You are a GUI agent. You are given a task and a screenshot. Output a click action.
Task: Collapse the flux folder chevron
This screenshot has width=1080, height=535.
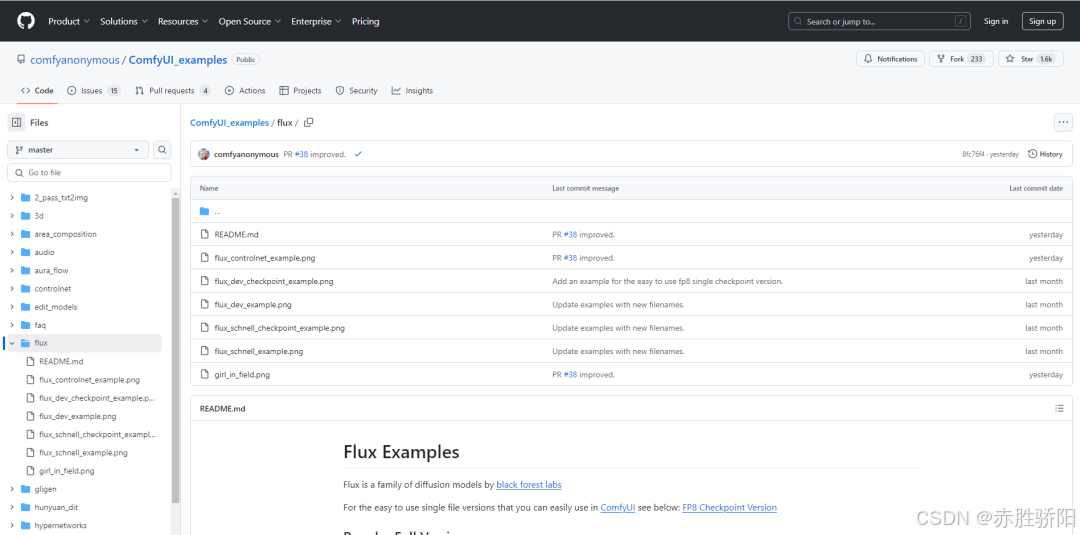click(x=12, y=343)
